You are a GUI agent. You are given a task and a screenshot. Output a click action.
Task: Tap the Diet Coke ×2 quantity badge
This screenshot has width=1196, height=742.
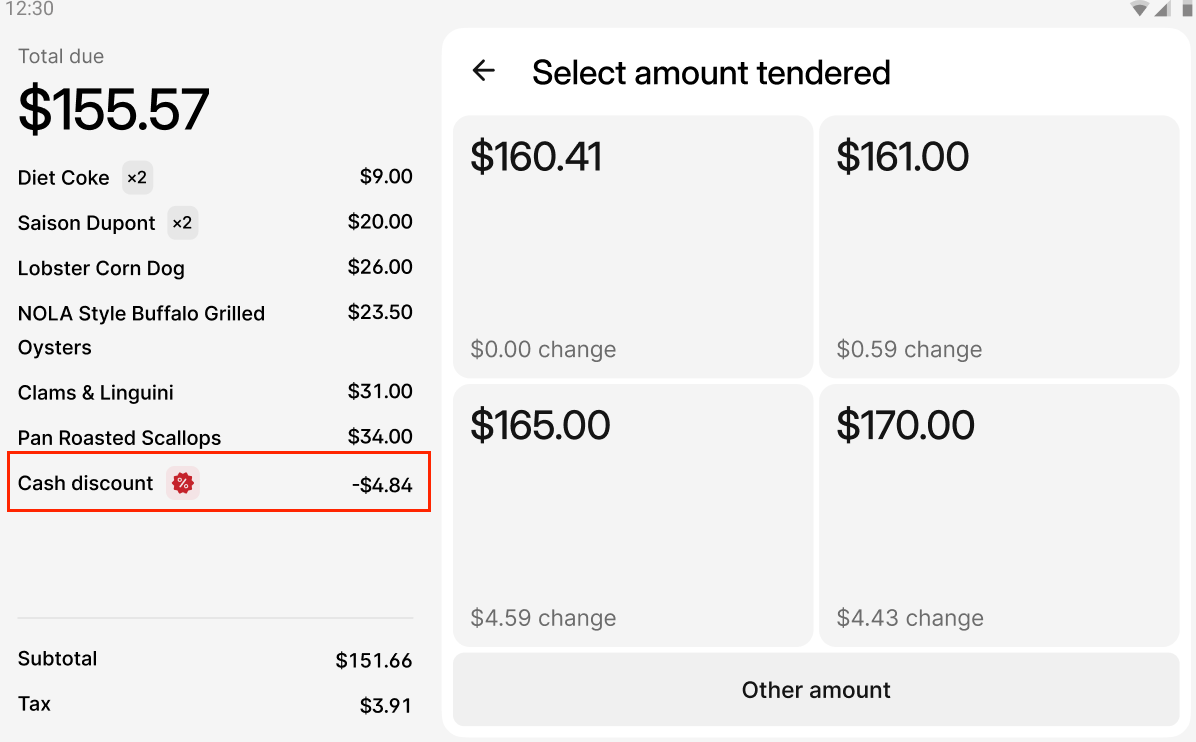point(137,178)
